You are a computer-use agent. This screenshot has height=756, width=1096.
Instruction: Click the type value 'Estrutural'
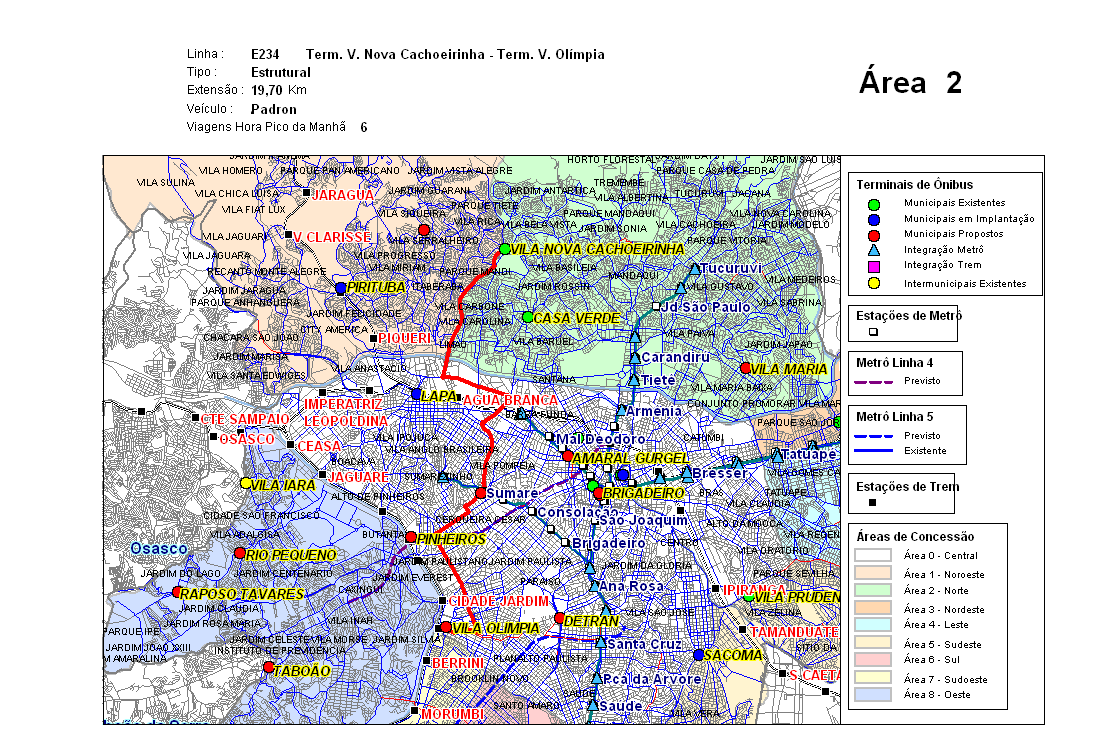coord(280,73)
